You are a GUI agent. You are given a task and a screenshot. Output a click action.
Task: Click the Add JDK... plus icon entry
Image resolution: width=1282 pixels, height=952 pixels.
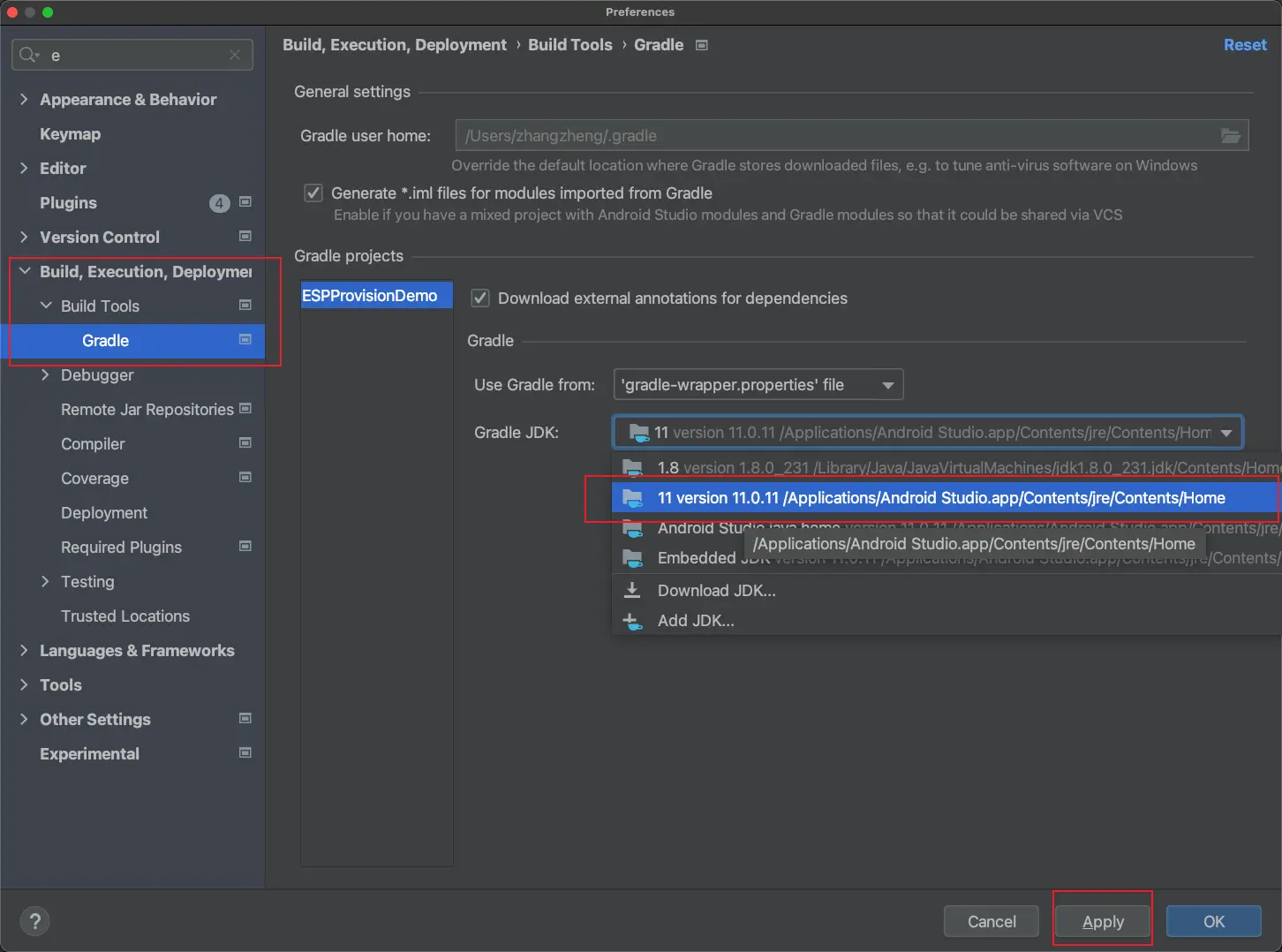tap(632, 621)
